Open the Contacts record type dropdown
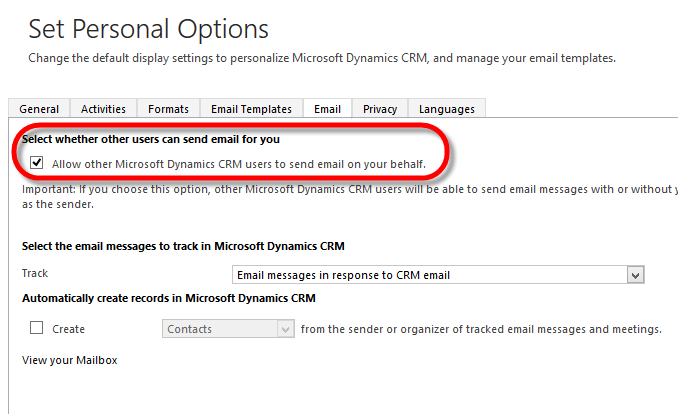Screen dimensions: 678x414 pyautogui.click(x=228, y=329)
